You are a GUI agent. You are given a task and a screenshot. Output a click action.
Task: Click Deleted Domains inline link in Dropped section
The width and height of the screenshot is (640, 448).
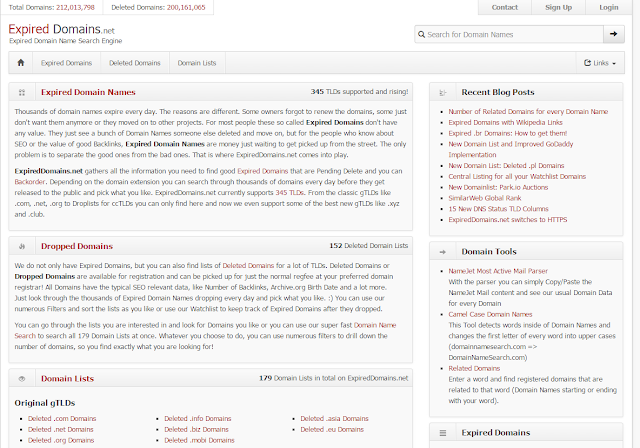(248, 266)
